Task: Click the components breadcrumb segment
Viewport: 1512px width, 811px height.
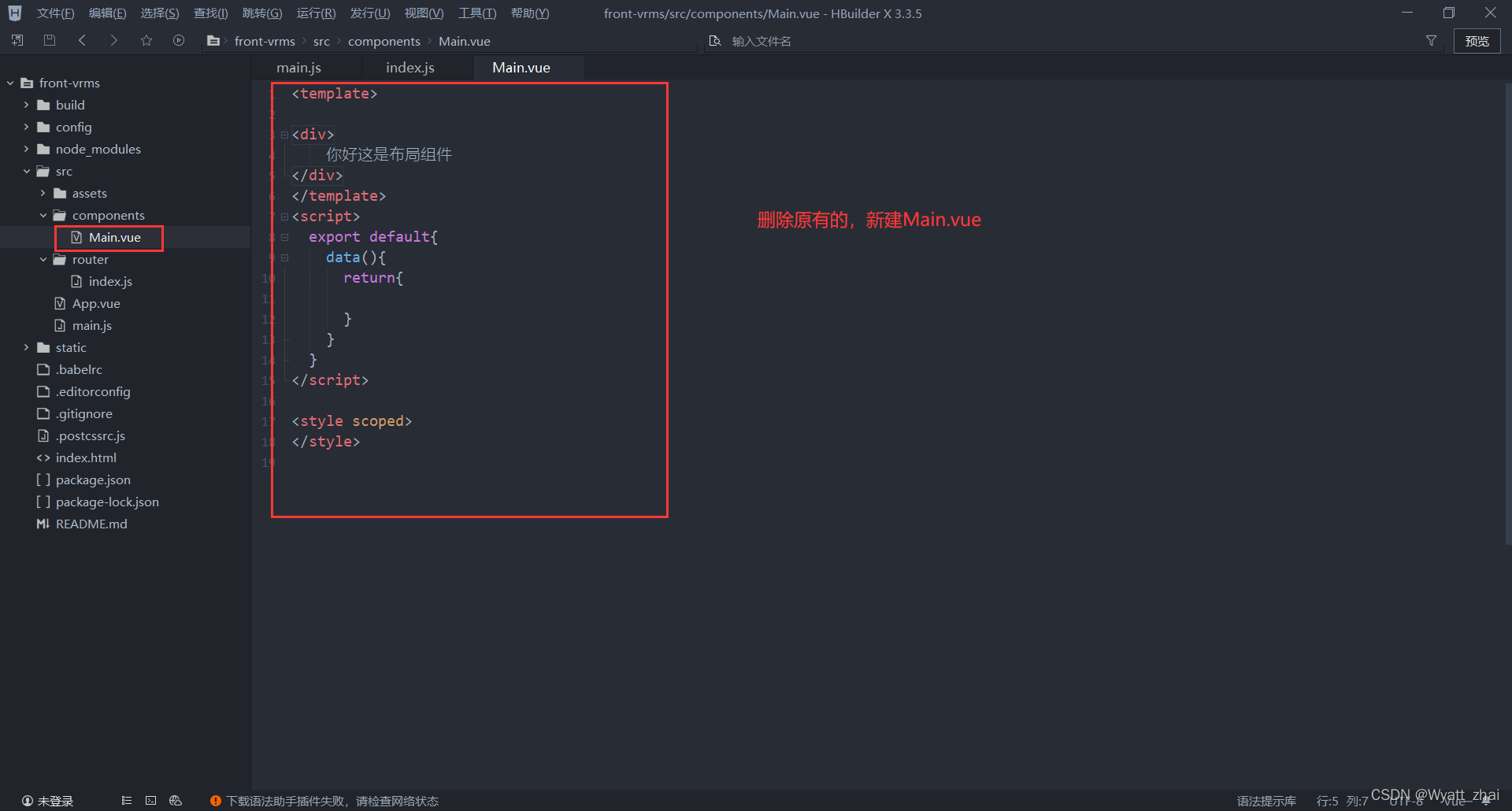Action: 384,41
